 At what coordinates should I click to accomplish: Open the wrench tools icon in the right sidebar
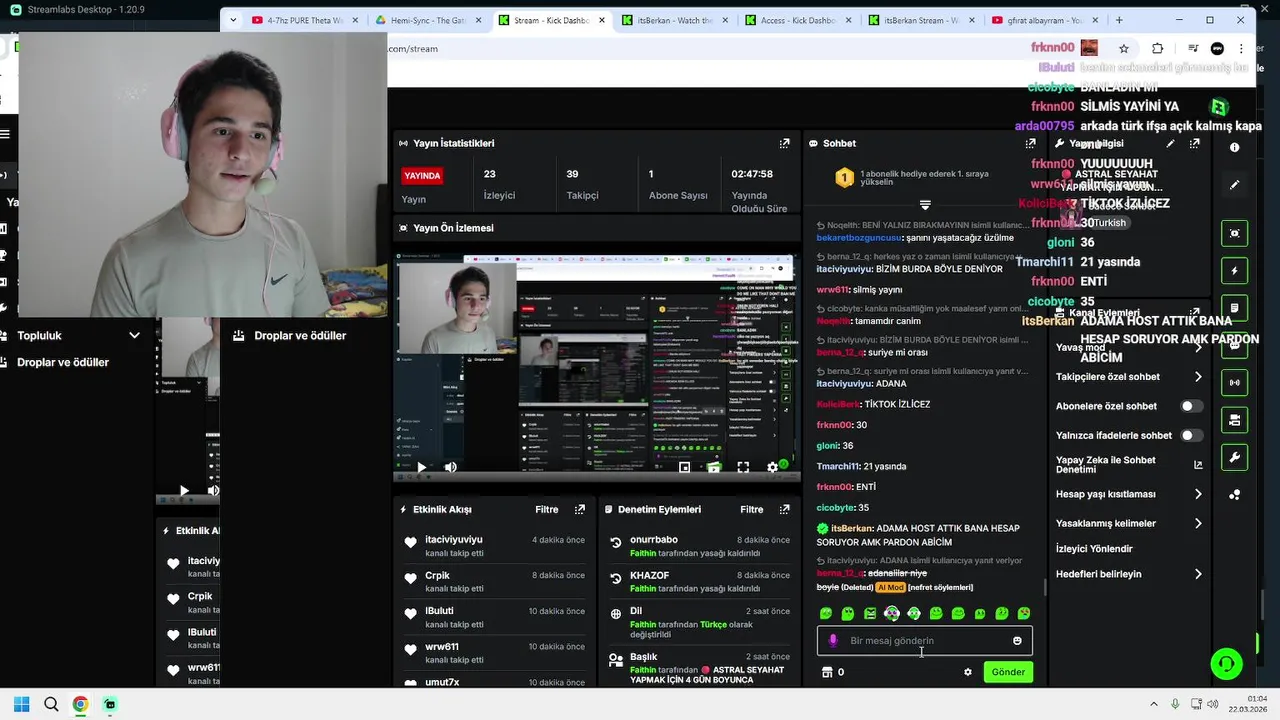point(1234,457)
